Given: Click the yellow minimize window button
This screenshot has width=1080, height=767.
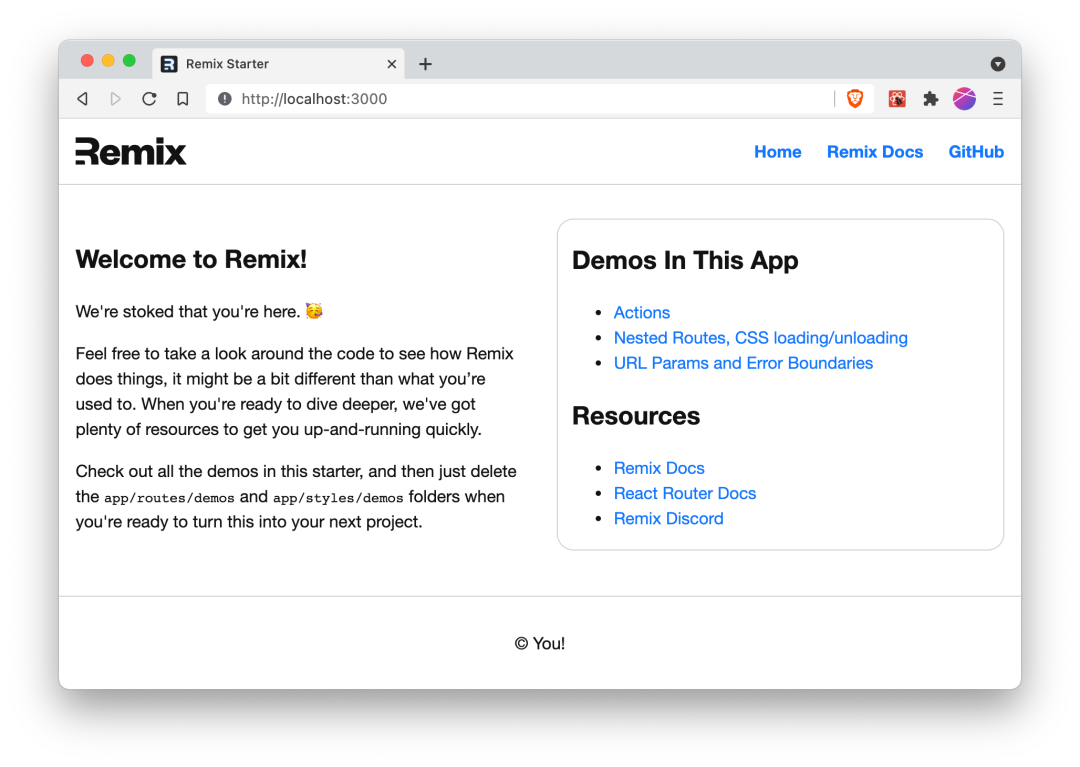Looking at the screenshot, I should (x=108, y=61).
